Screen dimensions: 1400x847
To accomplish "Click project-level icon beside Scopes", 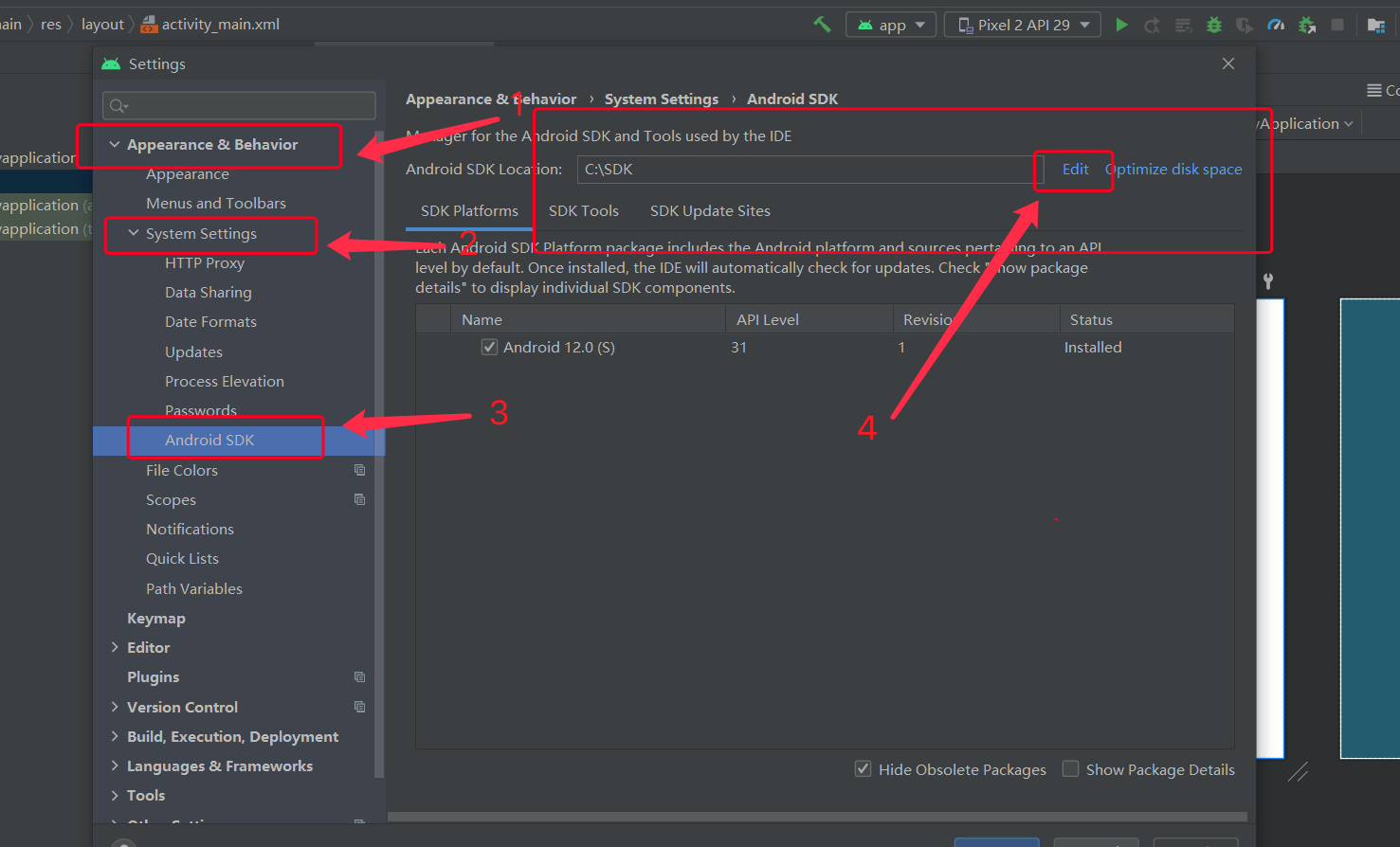I will point(359,499).
